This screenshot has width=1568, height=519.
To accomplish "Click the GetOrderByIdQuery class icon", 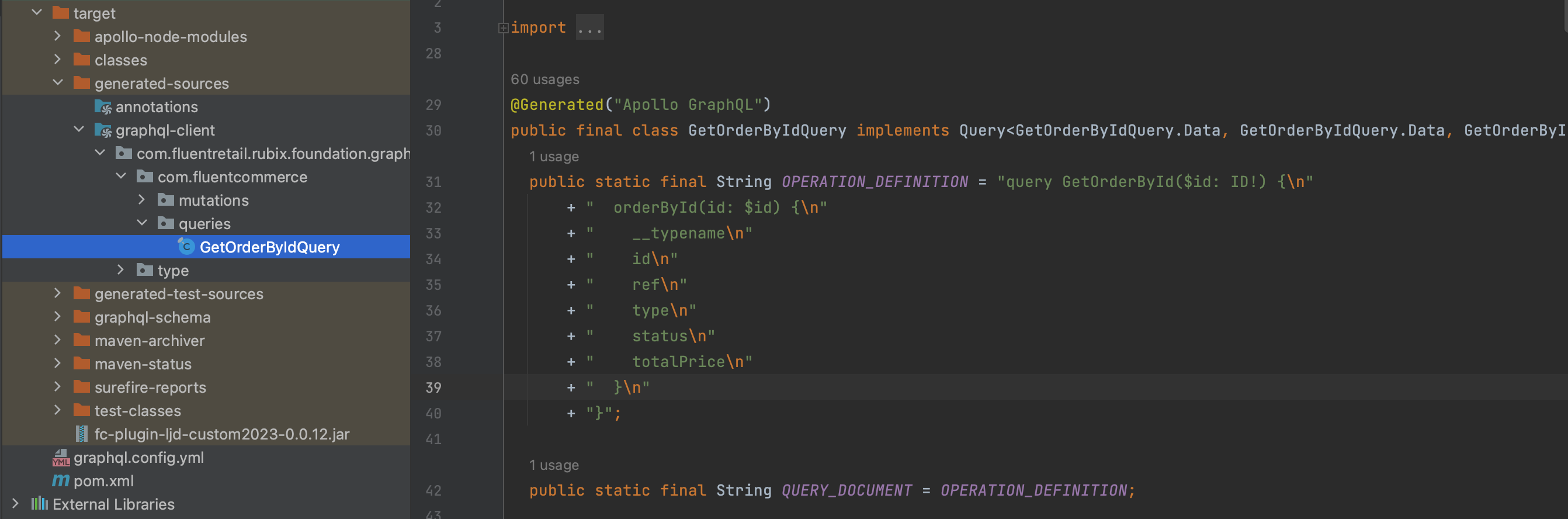I will (186, 247).
